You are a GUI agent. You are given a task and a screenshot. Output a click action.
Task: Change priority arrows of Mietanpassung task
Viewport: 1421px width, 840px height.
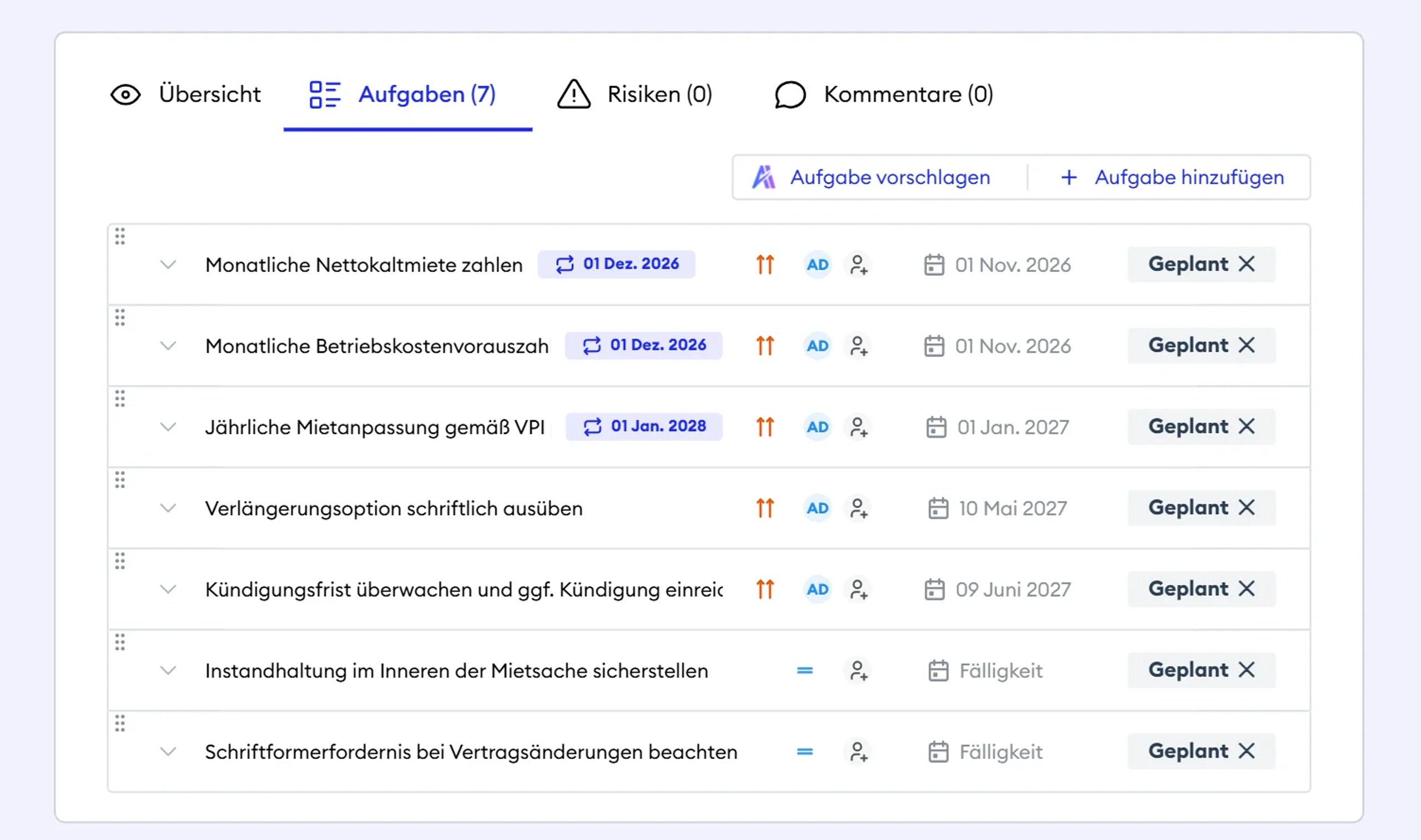click(765, 427)
